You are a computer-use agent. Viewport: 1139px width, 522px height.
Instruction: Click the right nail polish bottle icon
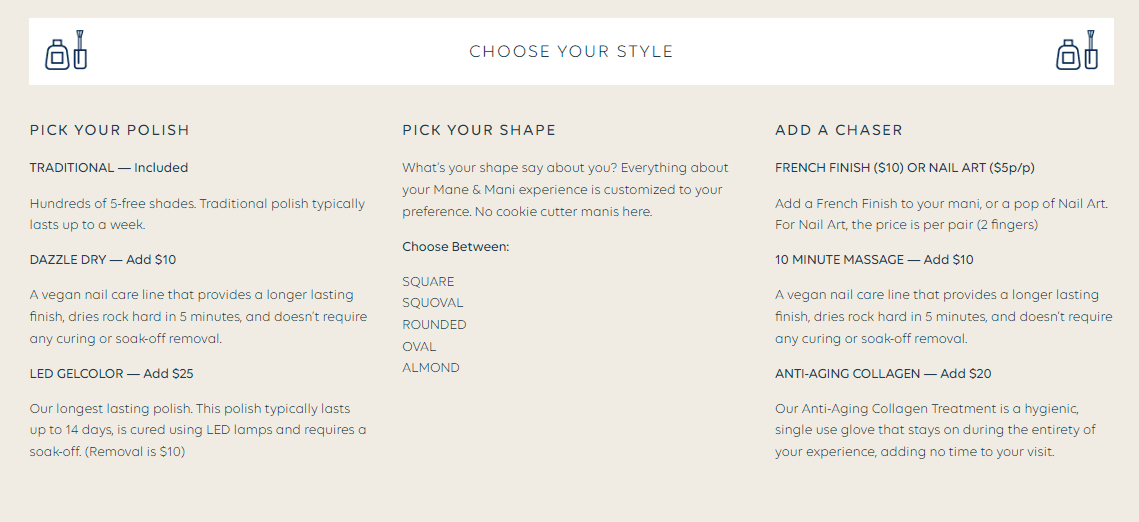(x=1077, y=51)
